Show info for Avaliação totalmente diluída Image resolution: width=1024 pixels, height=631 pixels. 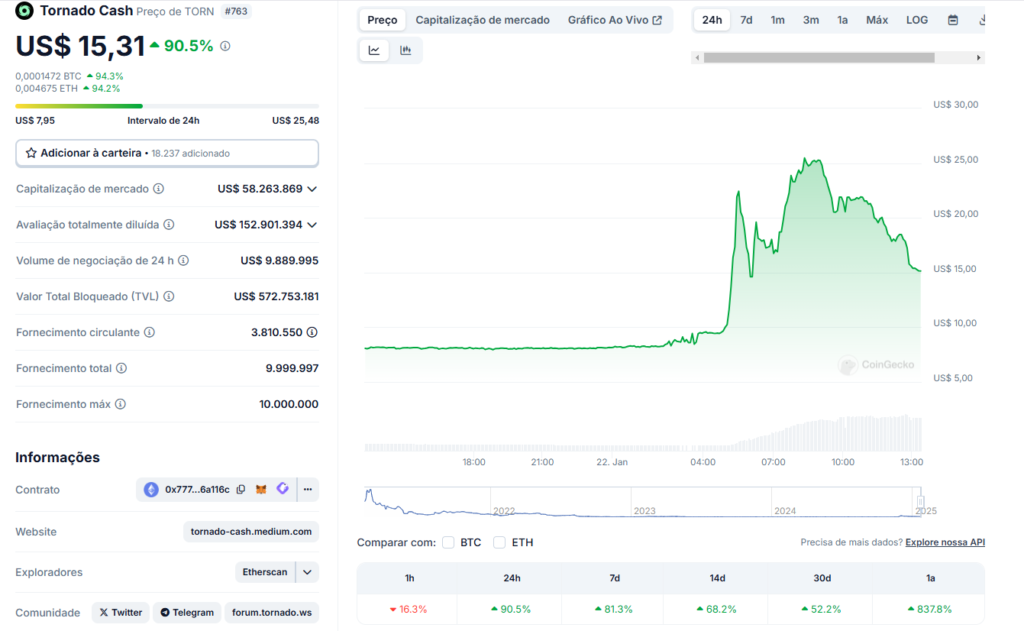coord(168,225)
